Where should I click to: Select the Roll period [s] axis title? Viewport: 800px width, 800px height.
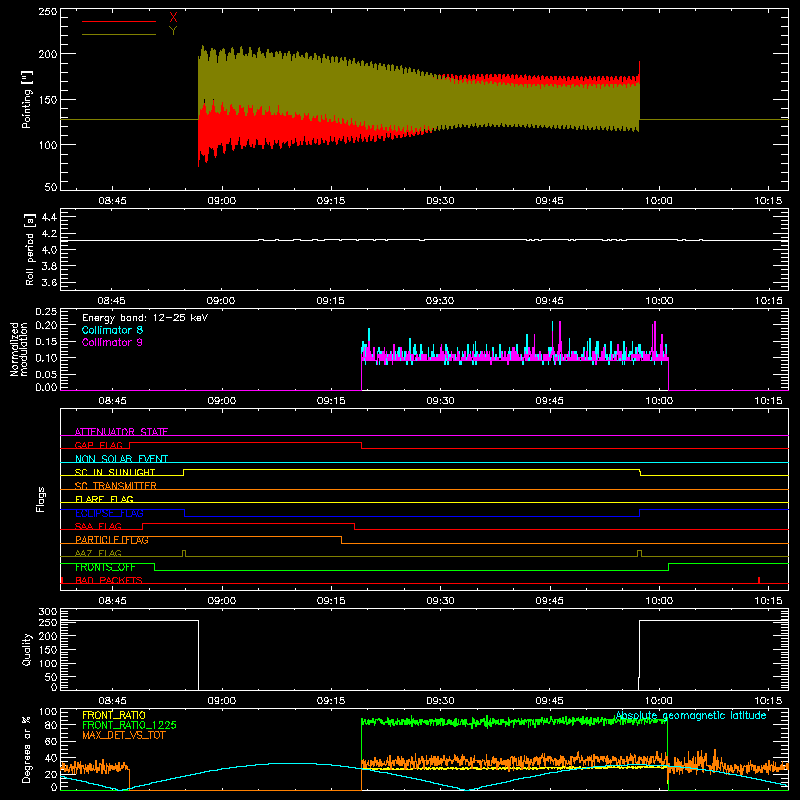pyautogui.click(x=30, y=249)
